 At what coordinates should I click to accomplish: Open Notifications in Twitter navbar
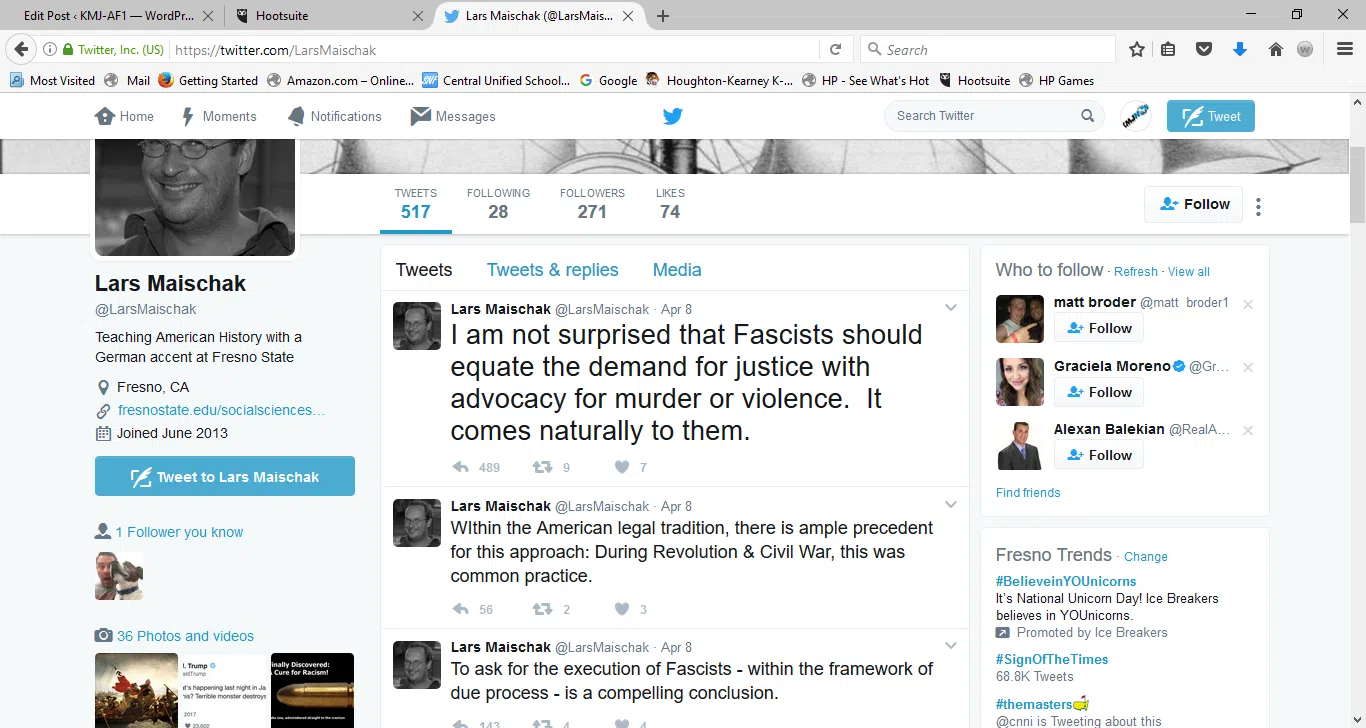click(x=335, y=116)
